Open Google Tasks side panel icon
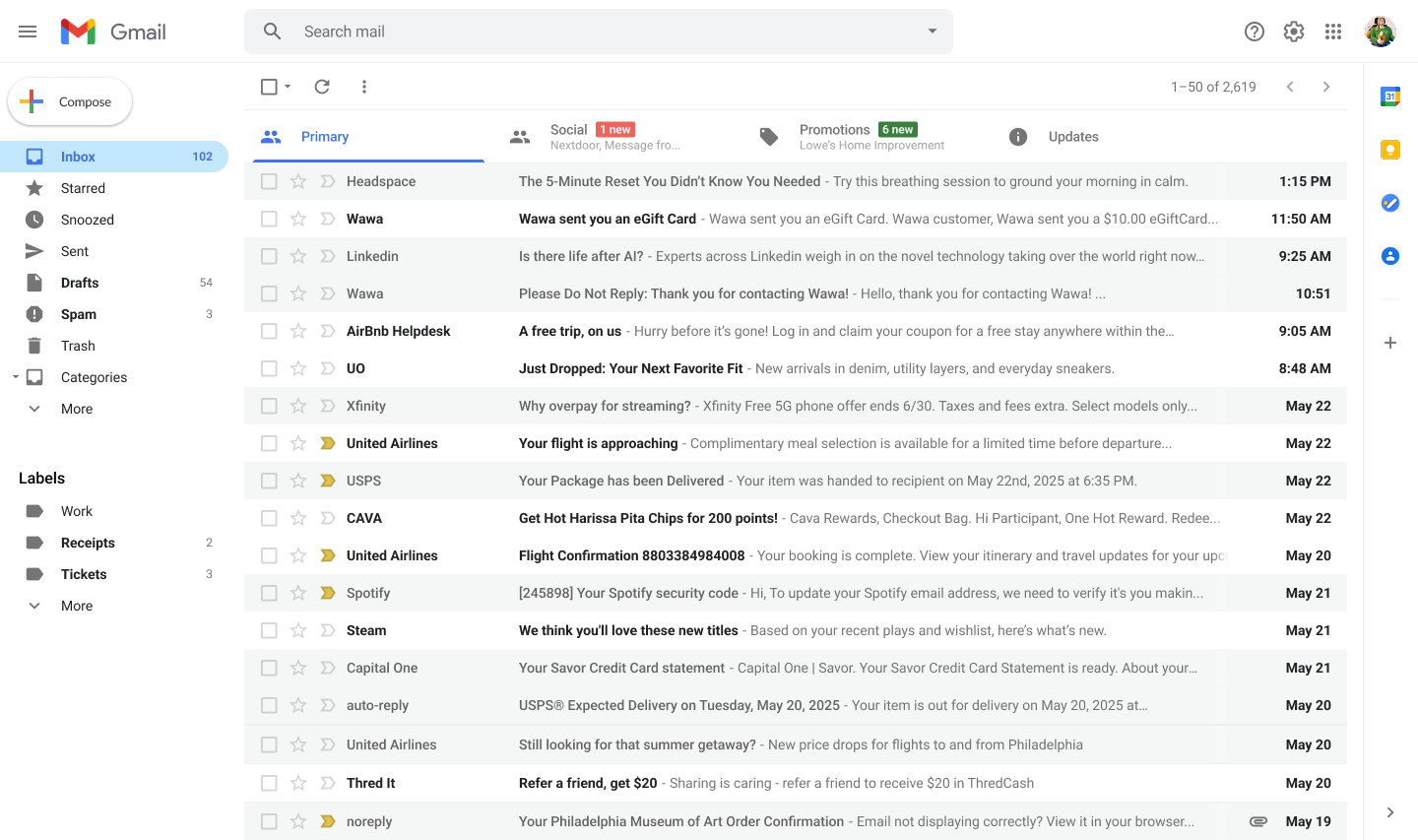Image resolution: width=1418 pixels, height=840 pixels. 1390,203
